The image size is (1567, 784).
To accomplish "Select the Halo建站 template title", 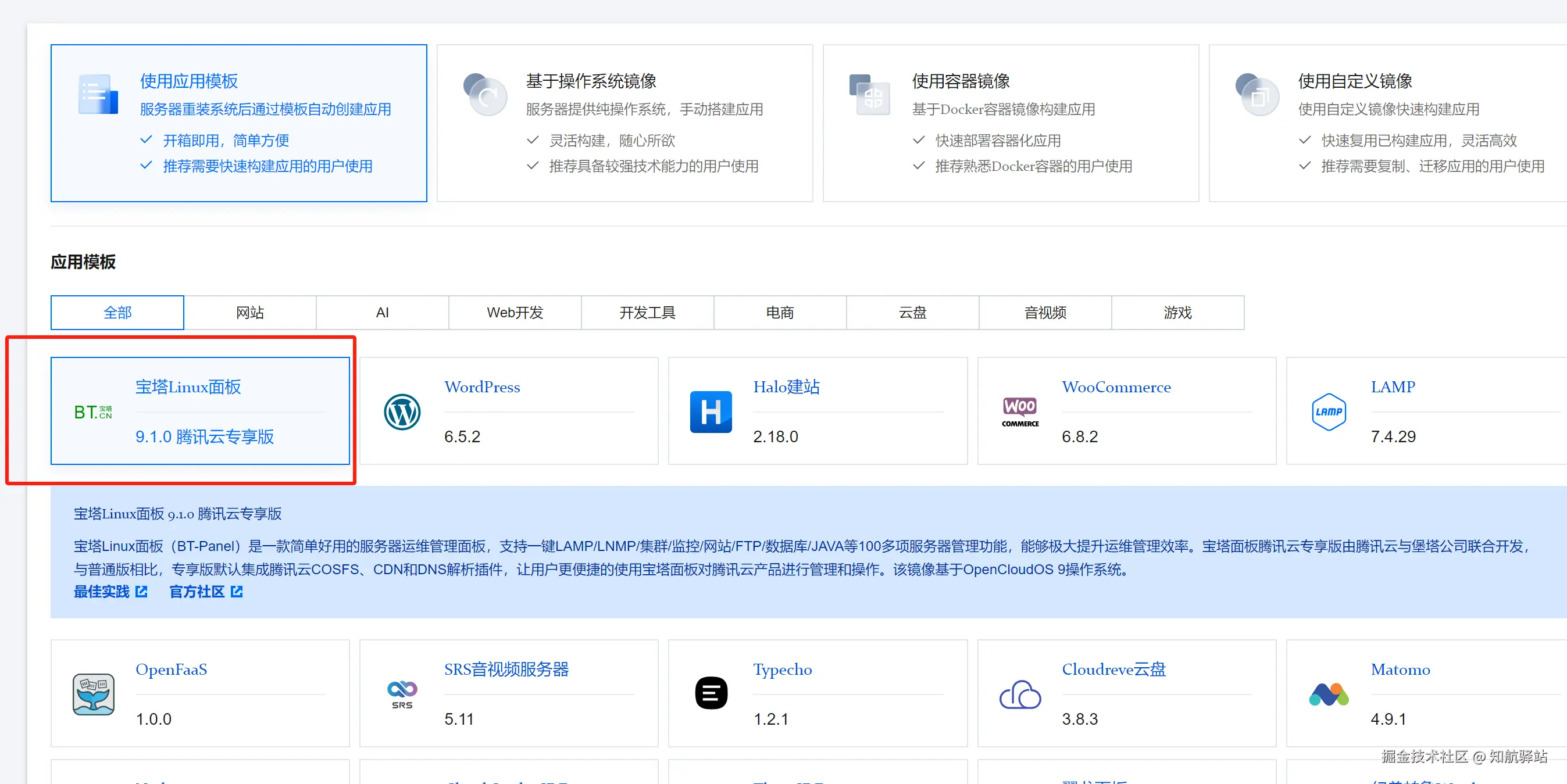I will [786, 387].
